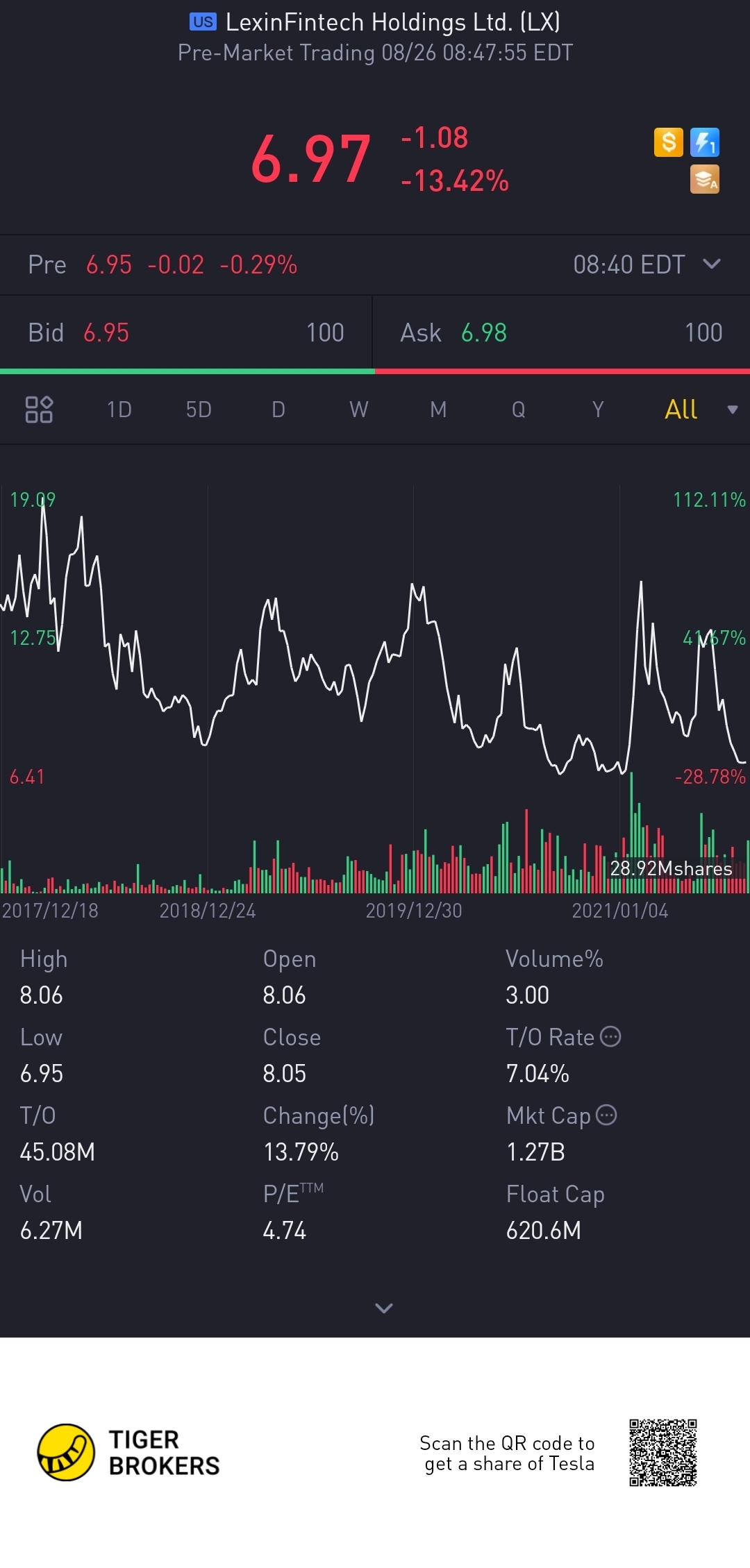Tap the US market badge
This screenshot has width=750, height=1568.
(x=203, y=22)
